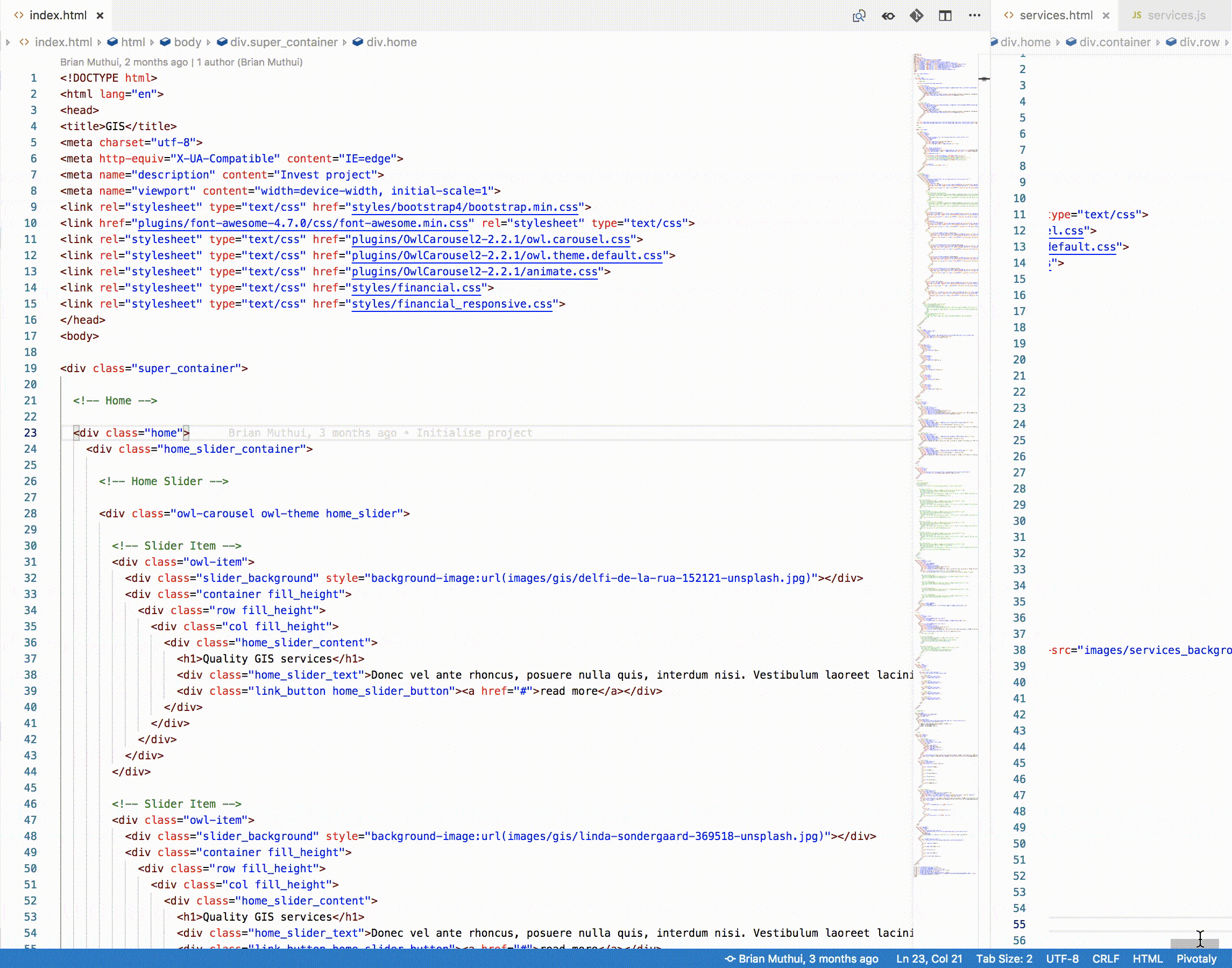Select the services.html tab
The width and height of the screenshot is (1232, 968).
(x=1055, y=16)
